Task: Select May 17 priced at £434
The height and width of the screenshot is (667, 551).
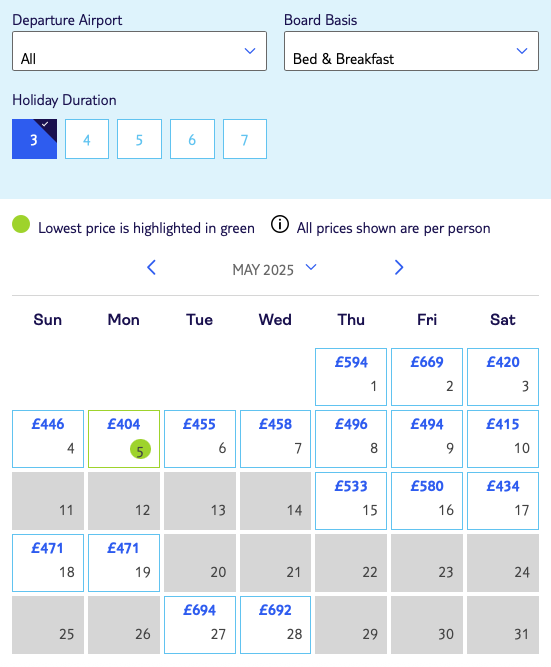Action: [503, 501]
